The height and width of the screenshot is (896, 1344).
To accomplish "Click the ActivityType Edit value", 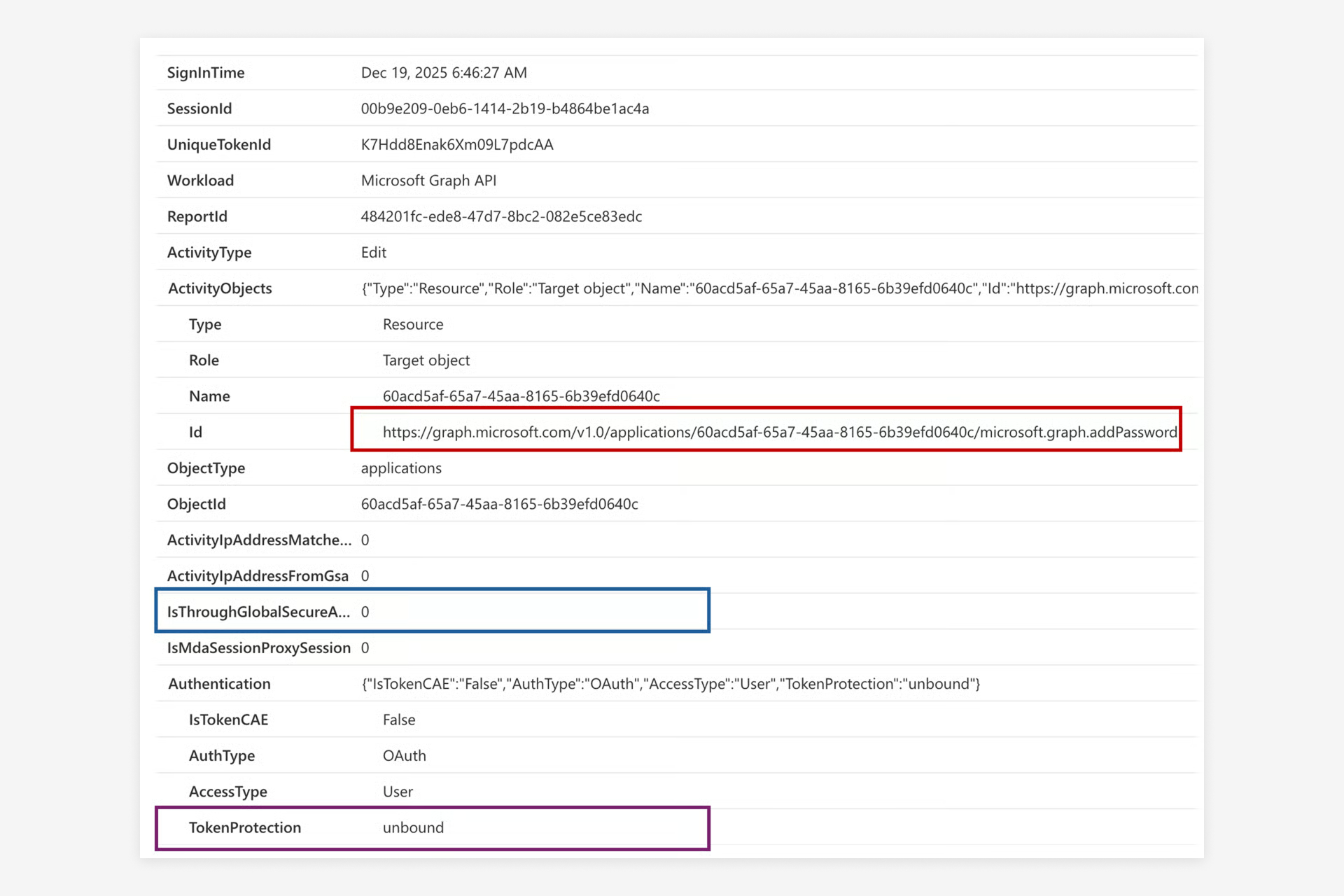I will pos(373,252).
